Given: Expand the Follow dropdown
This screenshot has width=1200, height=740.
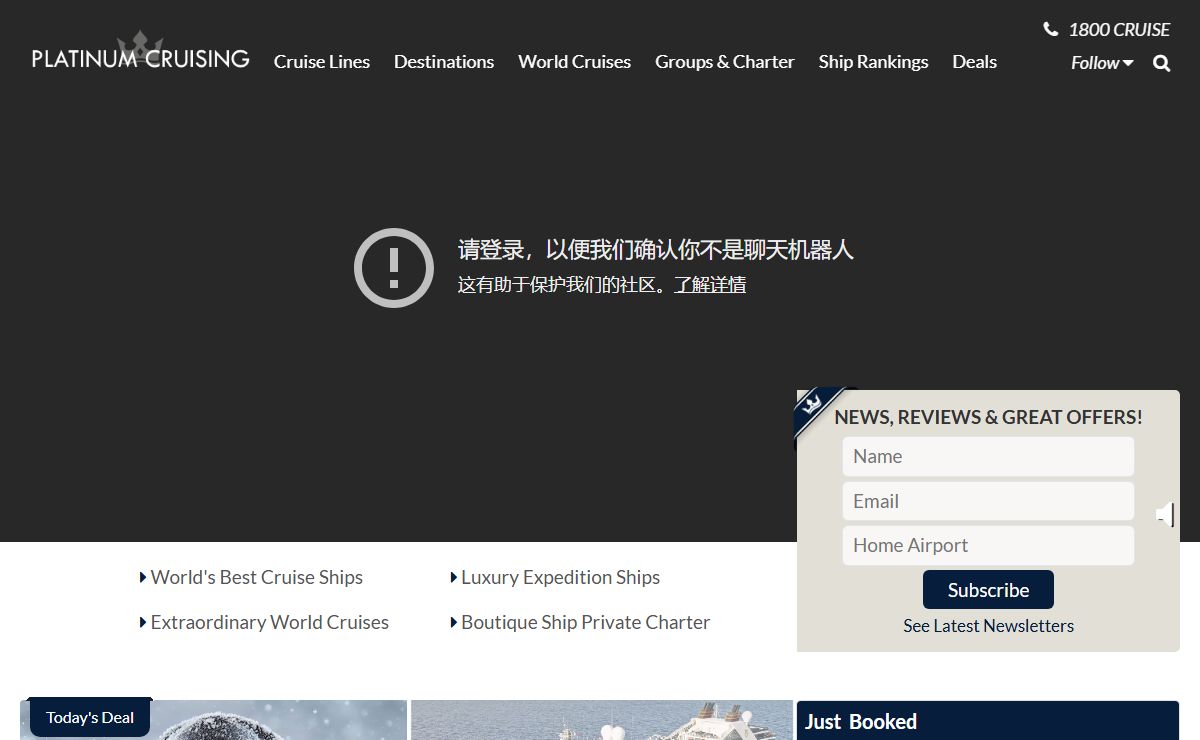Looking at the screenshot, I should [x=1102, y=63].
